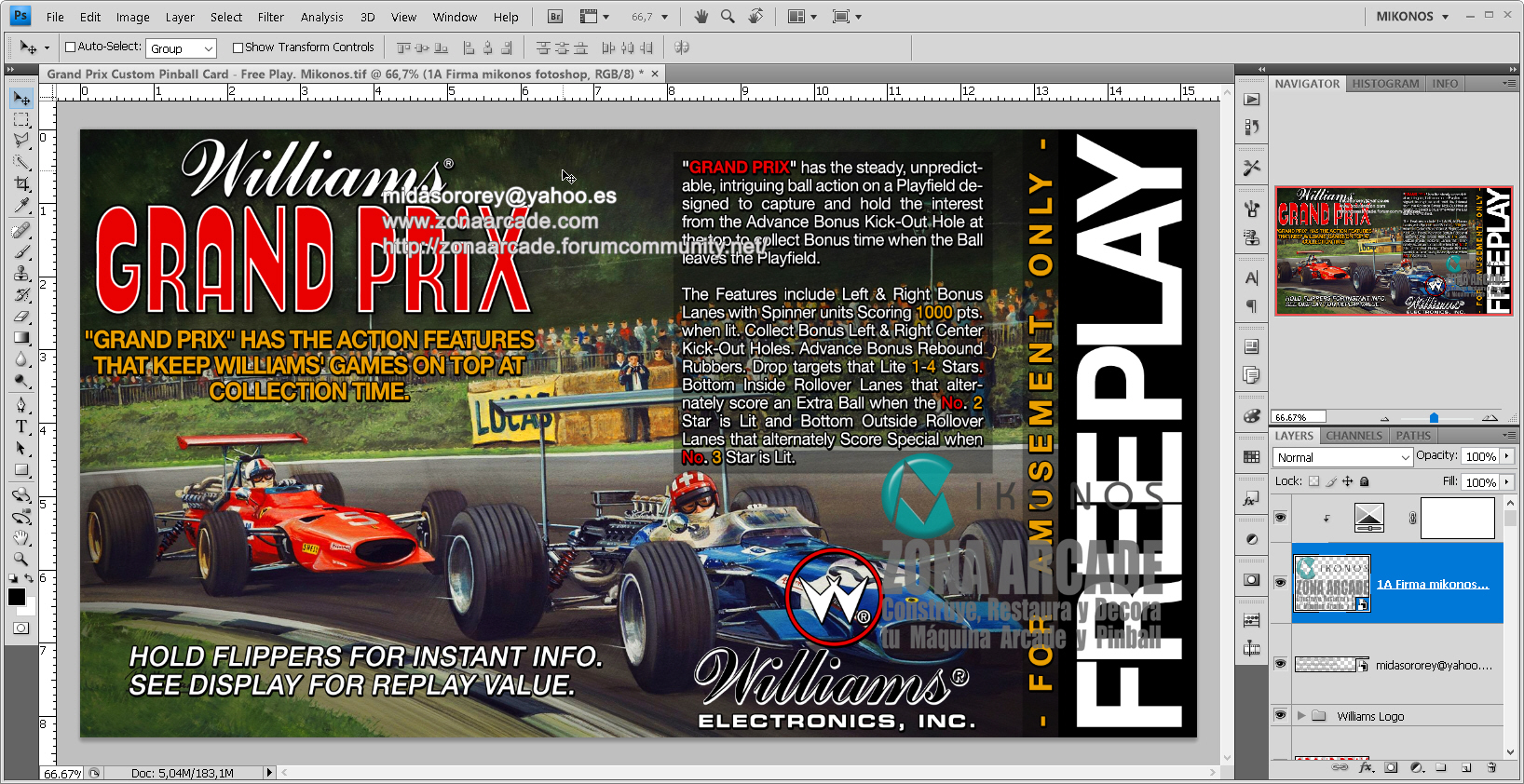Select the Eraser tool
The width and height of the screenshot is (1524, 784).
[x=20, y=316]
